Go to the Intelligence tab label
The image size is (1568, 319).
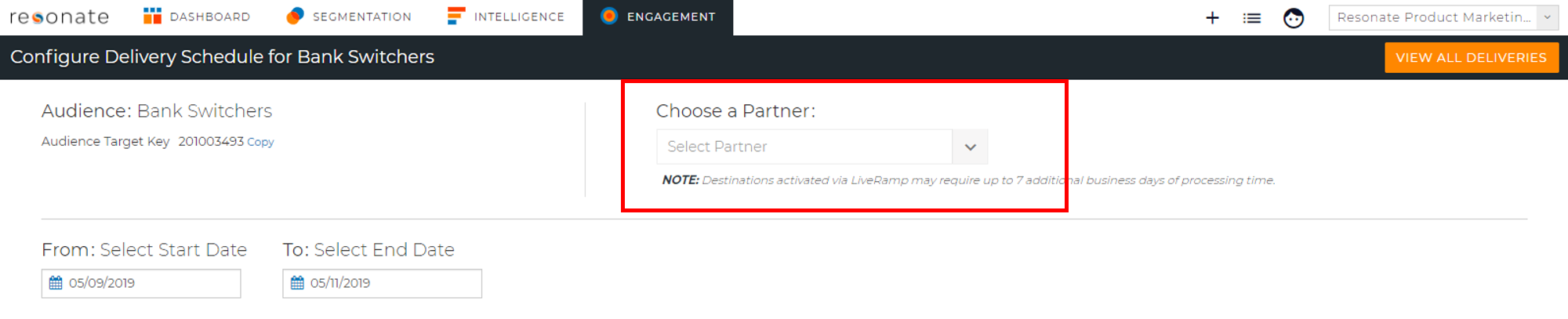pyautogui.click(x=519, y=16)
